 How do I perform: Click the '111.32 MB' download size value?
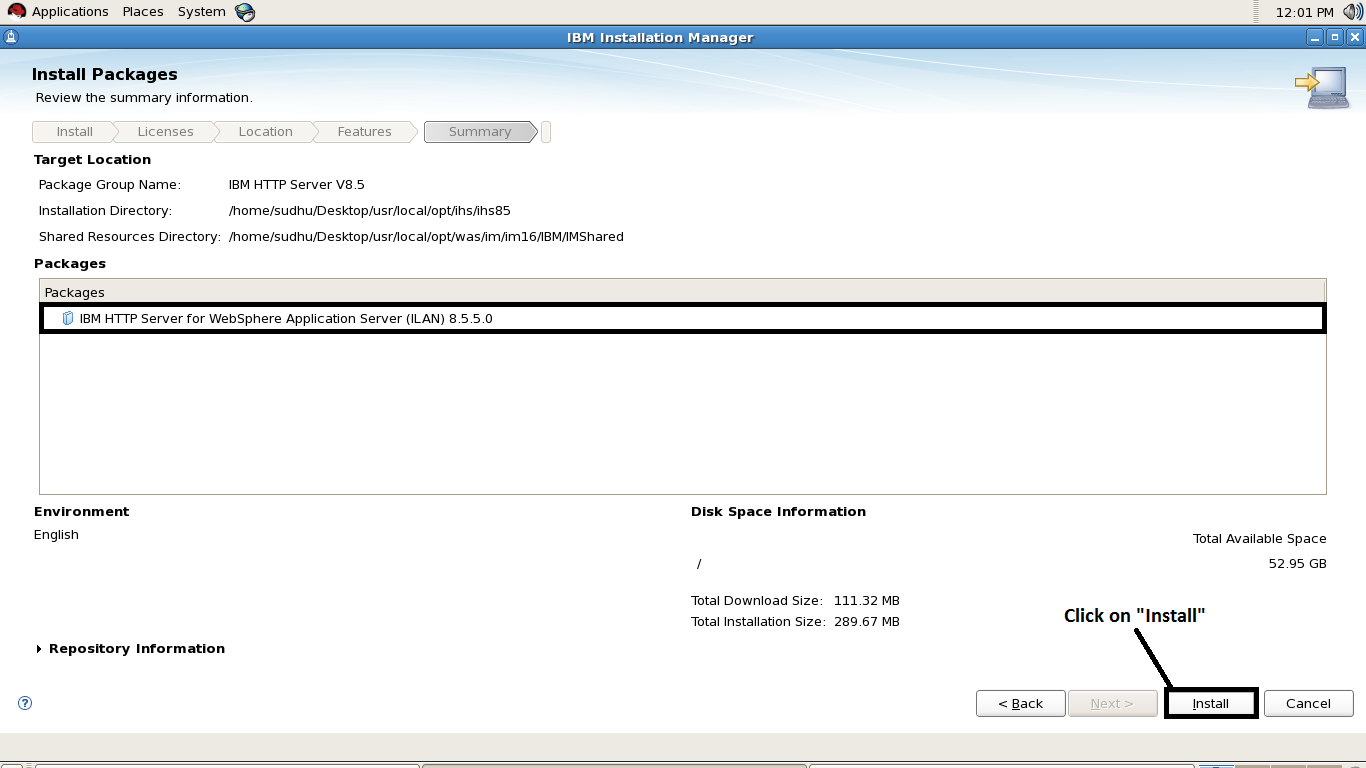[x=867, y=601]
